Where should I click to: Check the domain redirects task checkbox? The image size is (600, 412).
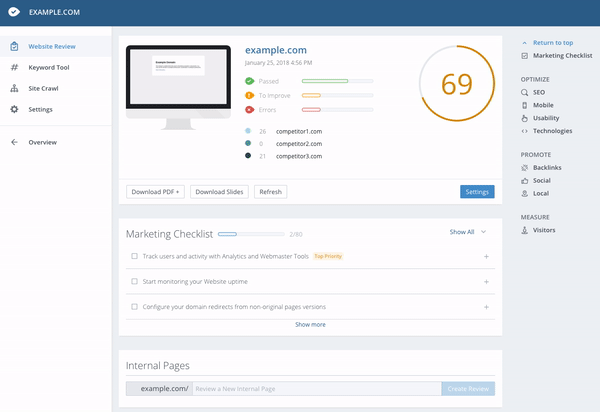134,306
